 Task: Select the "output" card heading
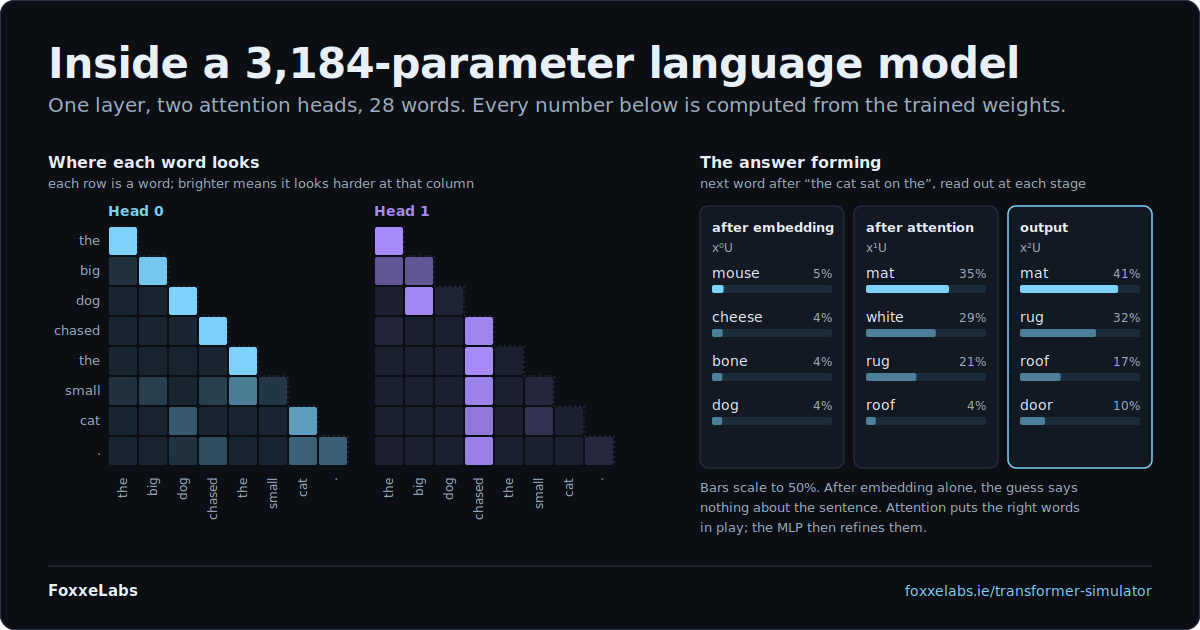[x=1044, y=228]
